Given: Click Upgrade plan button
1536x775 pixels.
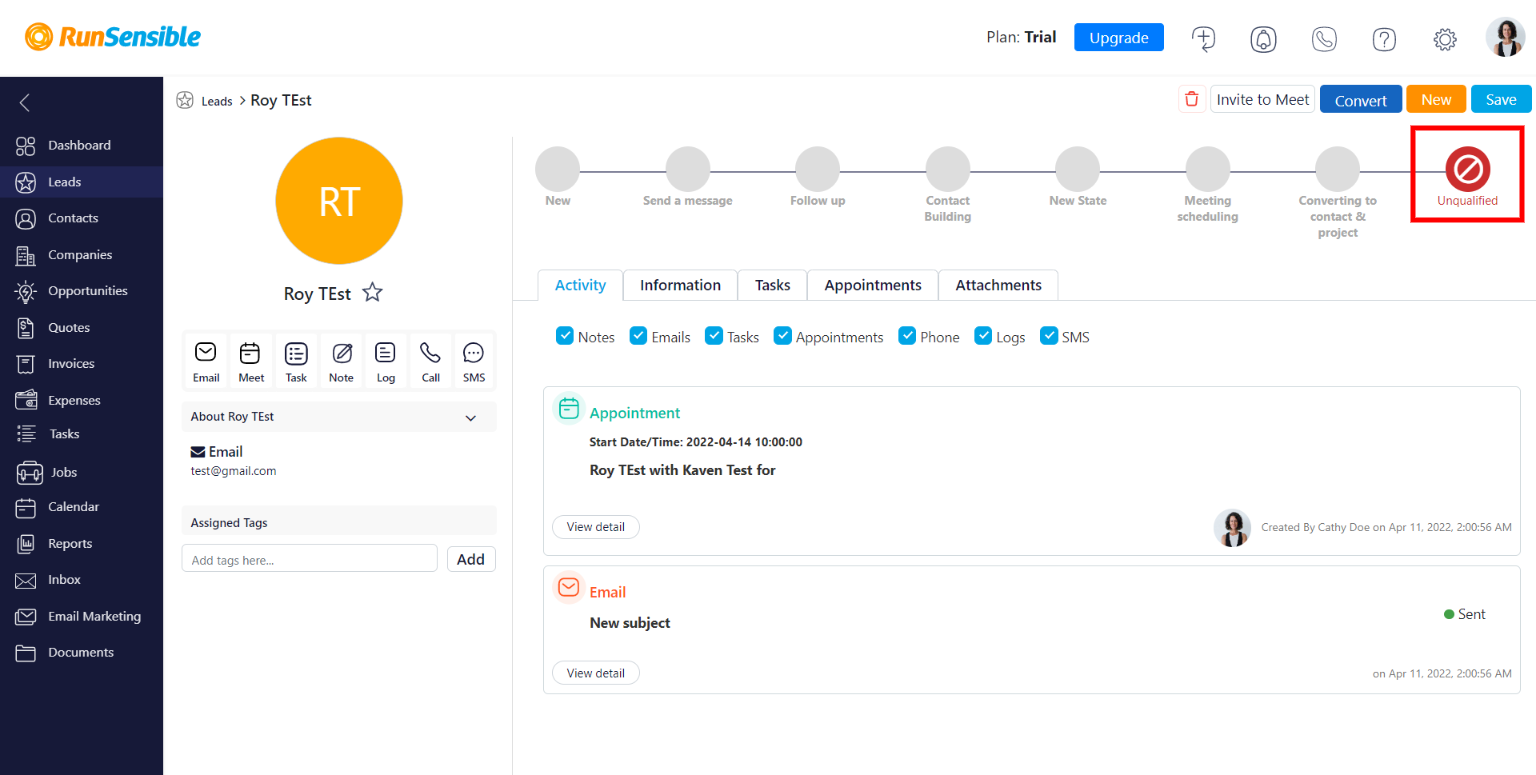Looking at the screenshot, I should (x=1119, y=38).
